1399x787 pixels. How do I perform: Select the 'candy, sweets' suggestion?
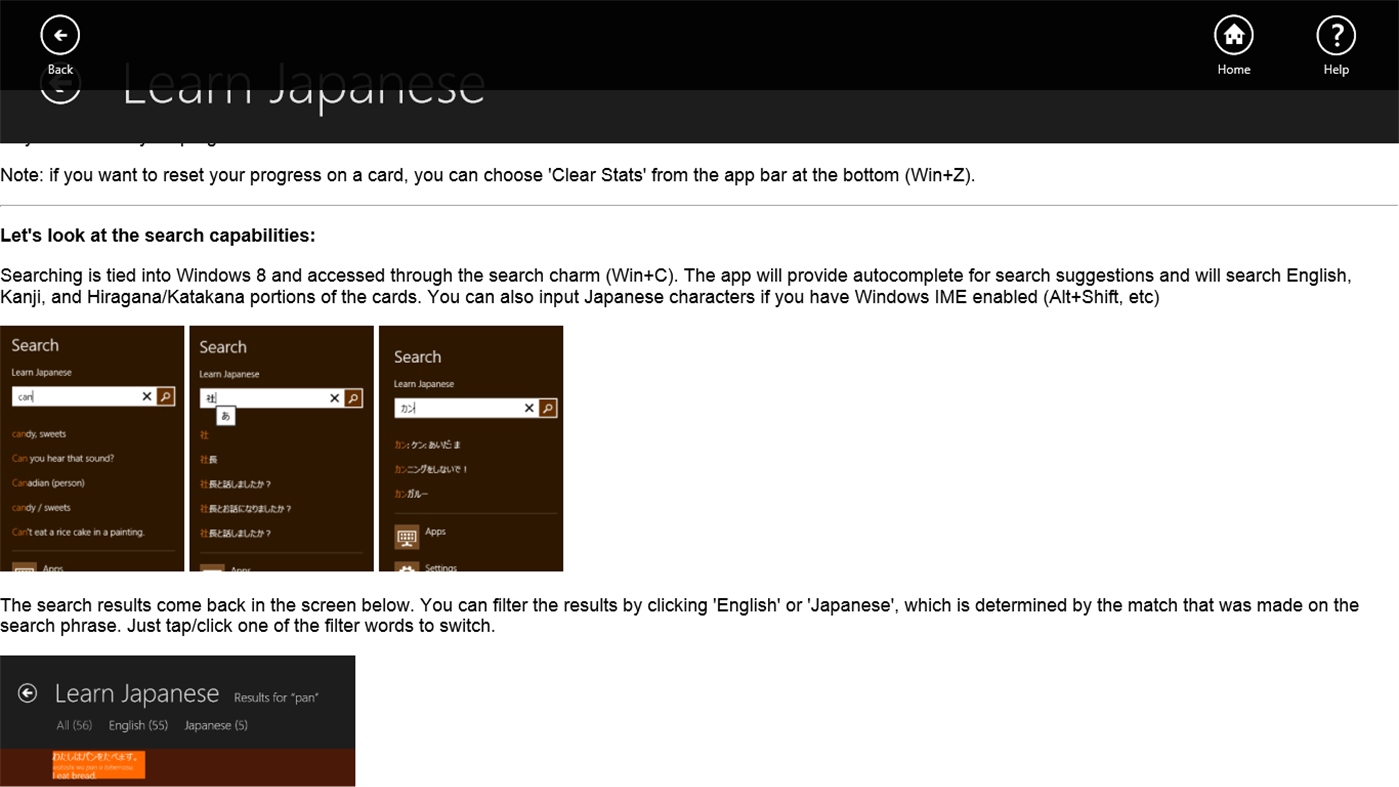38,433
